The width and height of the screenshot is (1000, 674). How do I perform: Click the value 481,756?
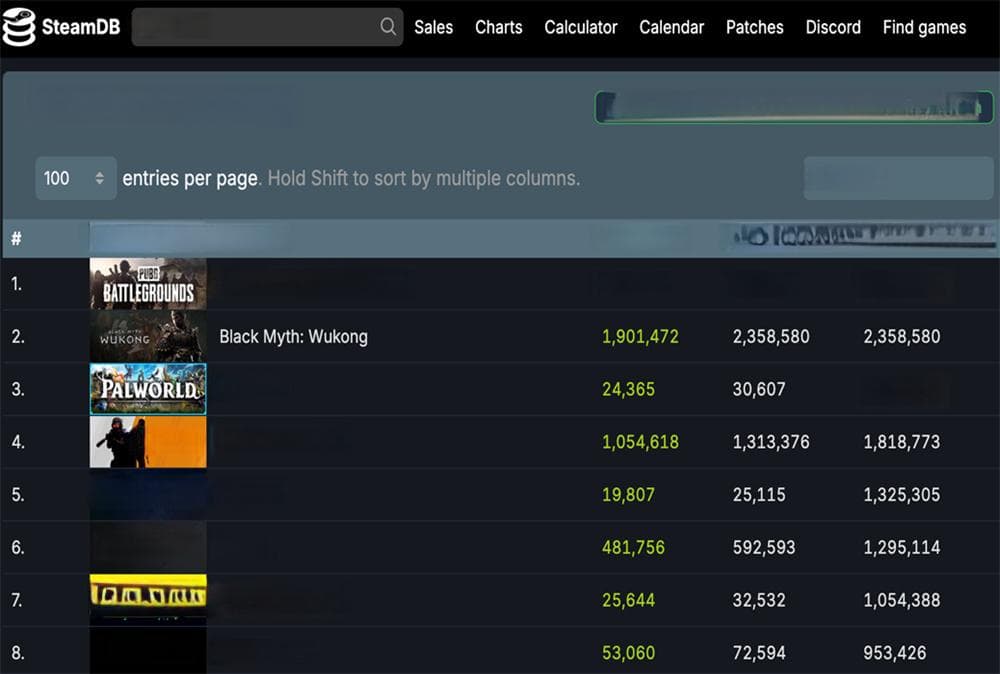tap(633, 547)
